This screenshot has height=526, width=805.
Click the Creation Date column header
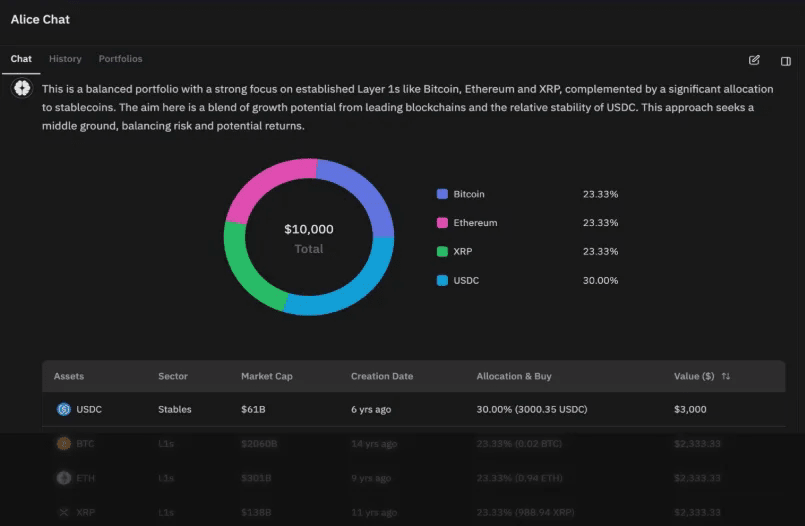tap(382, 376)
